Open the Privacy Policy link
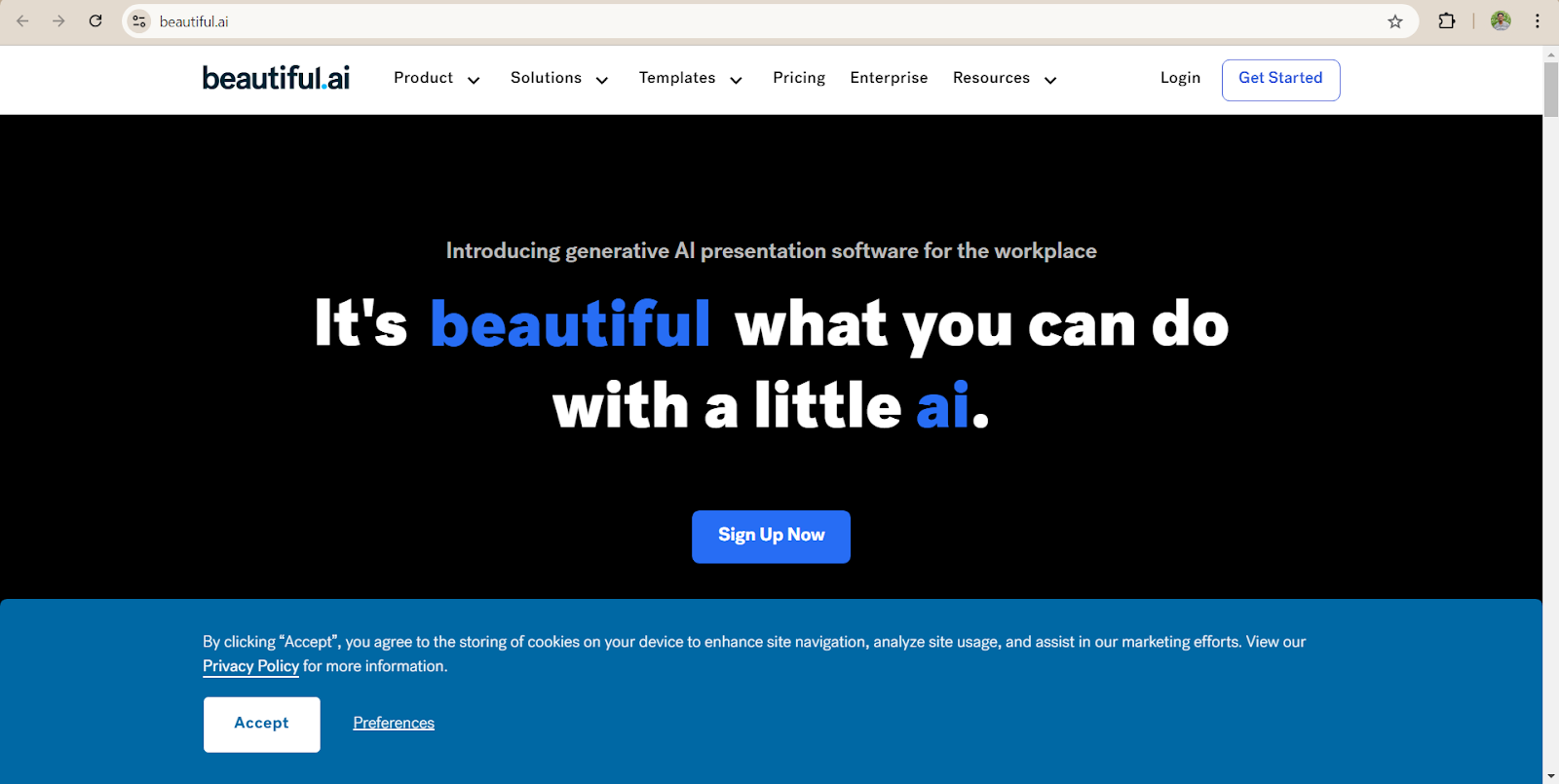Screen dimensions: 1559x784 point(250,666)
